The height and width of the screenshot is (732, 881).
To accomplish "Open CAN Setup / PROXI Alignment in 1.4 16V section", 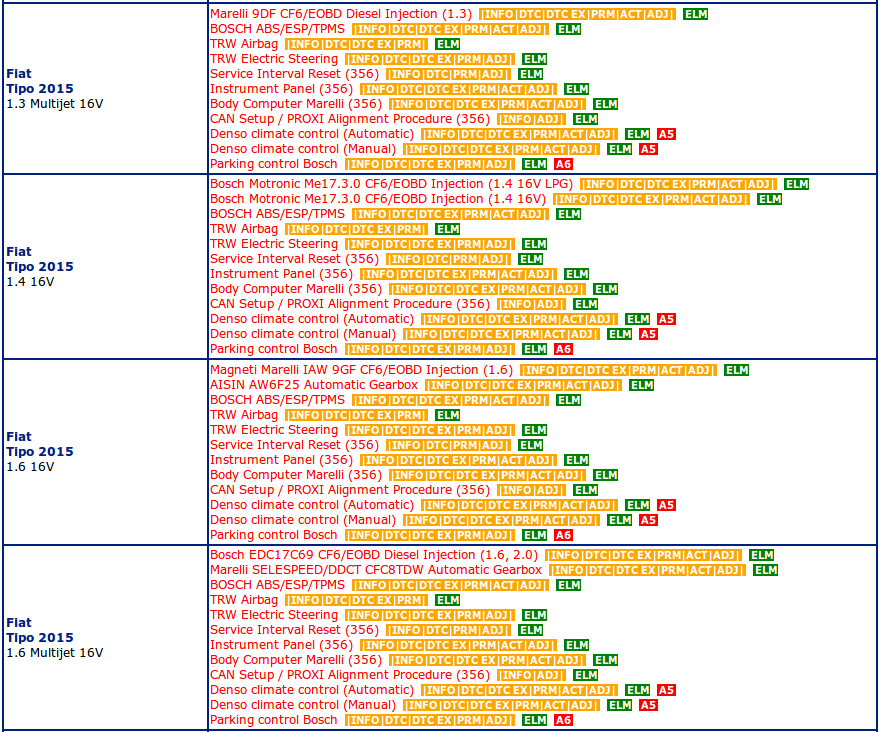I will point(349,304).
